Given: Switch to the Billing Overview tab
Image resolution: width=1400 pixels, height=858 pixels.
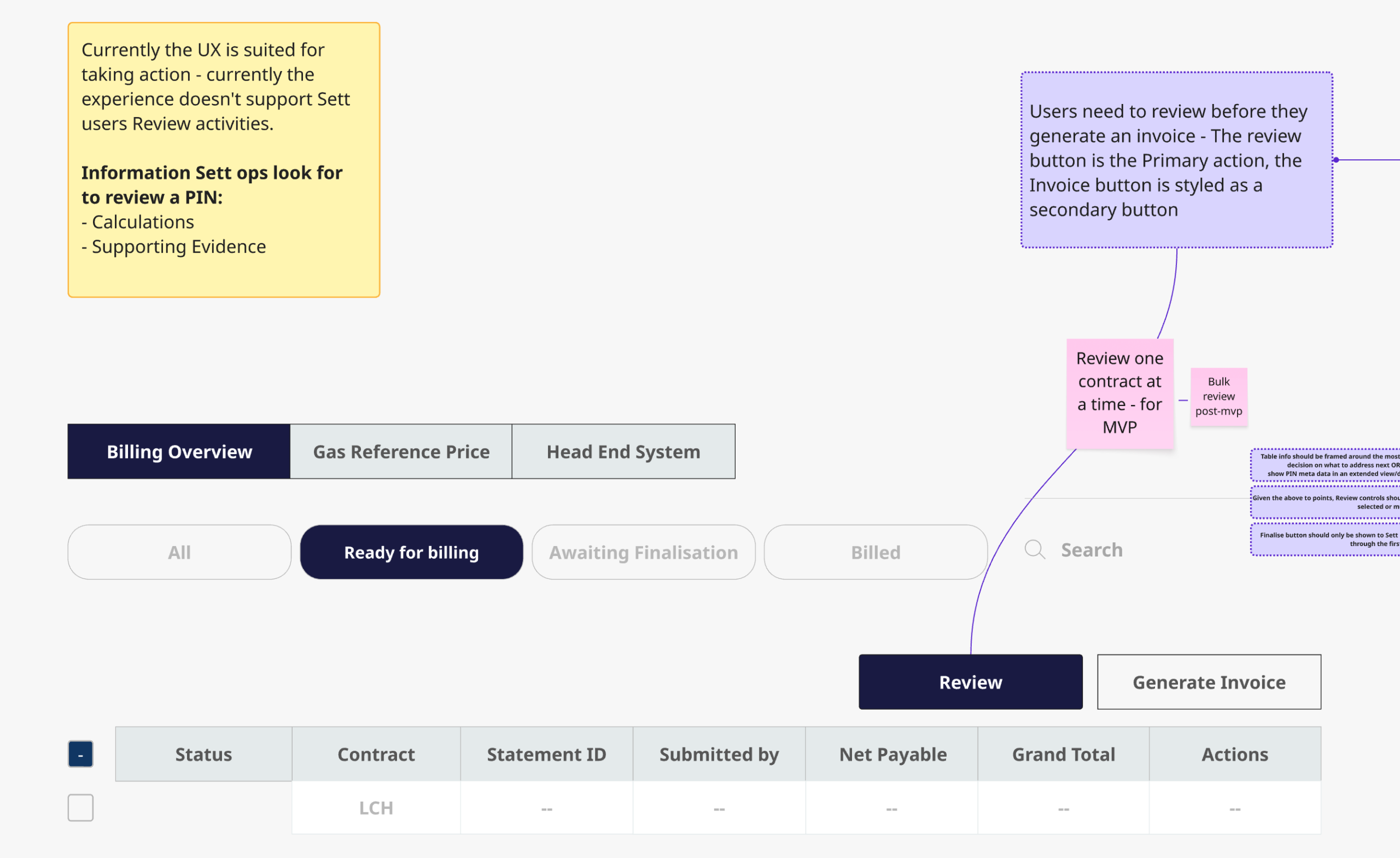Looking at the screenshot, I should (x=179, y=451).
